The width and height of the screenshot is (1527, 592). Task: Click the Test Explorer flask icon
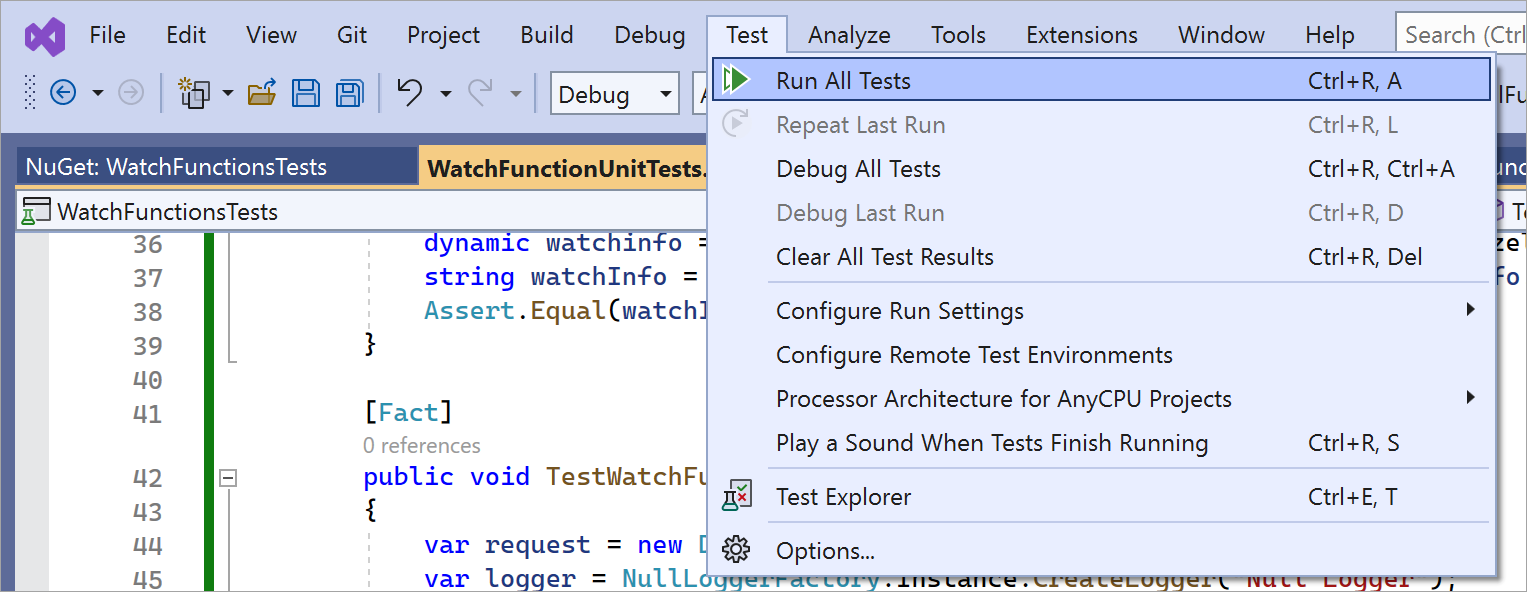coord(737,497)
